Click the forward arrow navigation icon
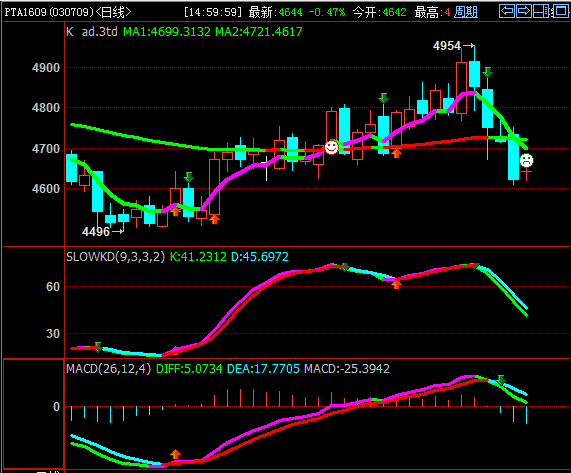This screenshot has width=571, height=473. pos(524,11)
